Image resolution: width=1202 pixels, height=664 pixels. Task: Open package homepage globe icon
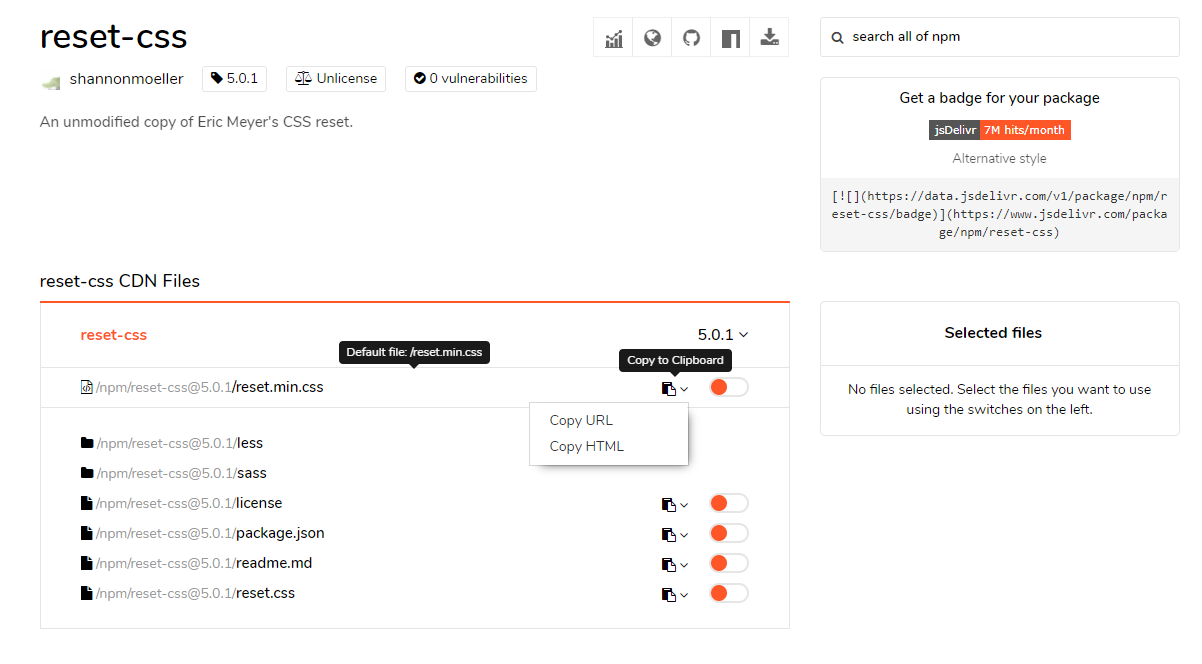[x=652, y=38]
